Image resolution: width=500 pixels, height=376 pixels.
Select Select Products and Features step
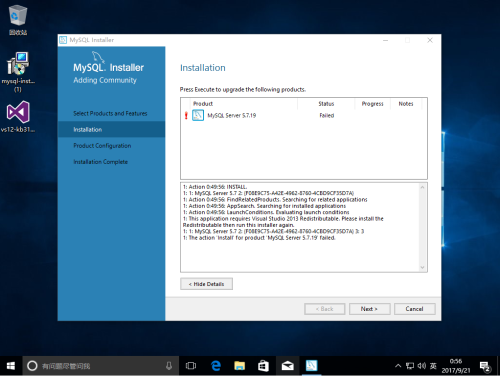point(111,113)
